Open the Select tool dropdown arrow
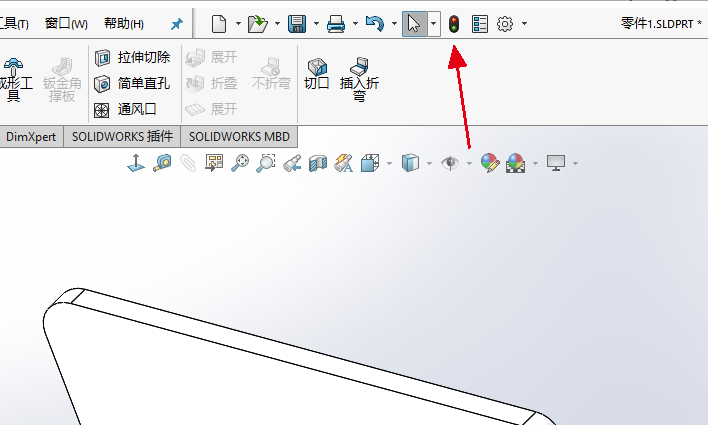 [433, 23]
